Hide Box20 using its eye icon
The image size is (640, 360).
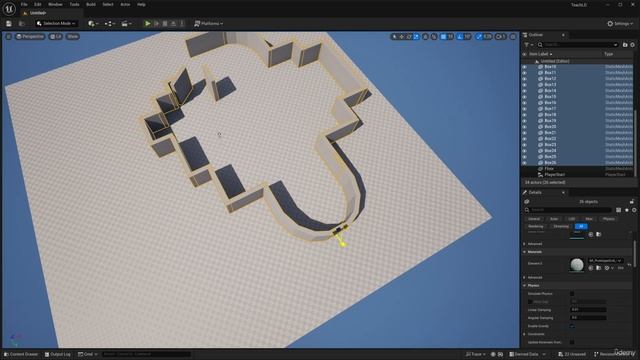tap(524, 127)
